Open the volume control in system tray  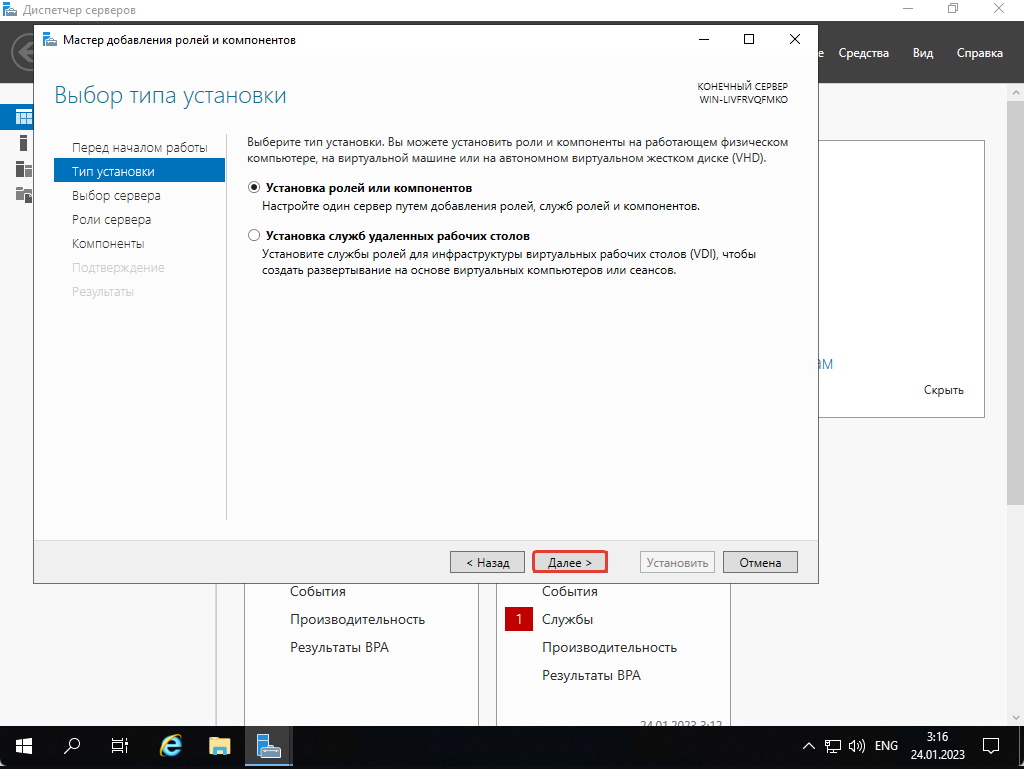[x=856, y=747]
